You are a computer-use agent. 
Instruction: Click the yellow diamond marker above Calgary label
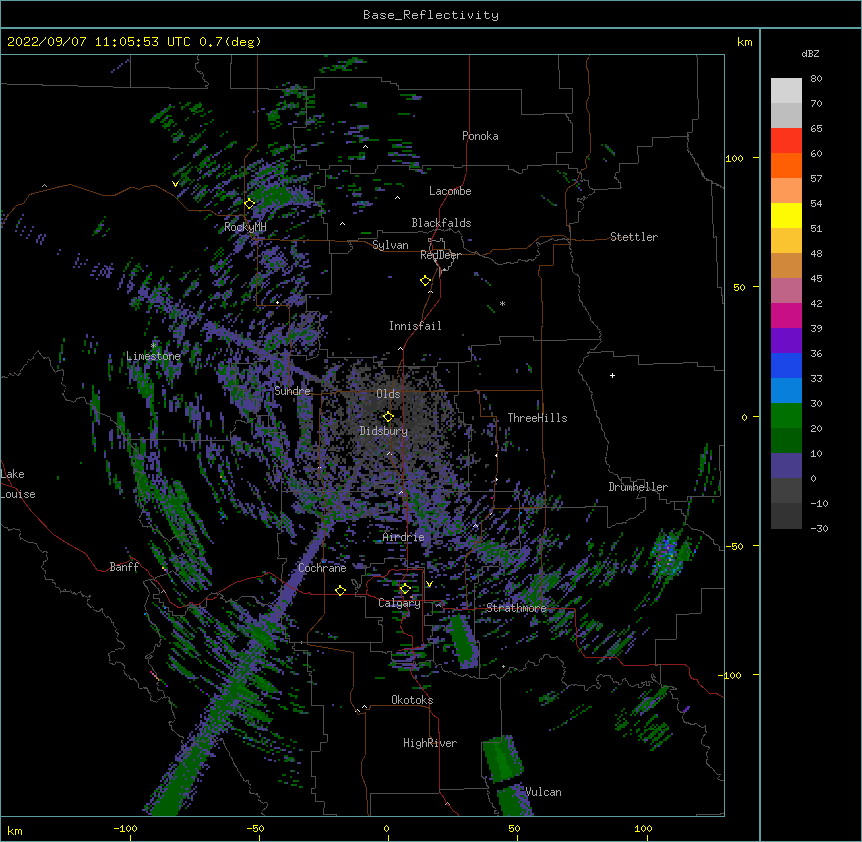point(405,589)
